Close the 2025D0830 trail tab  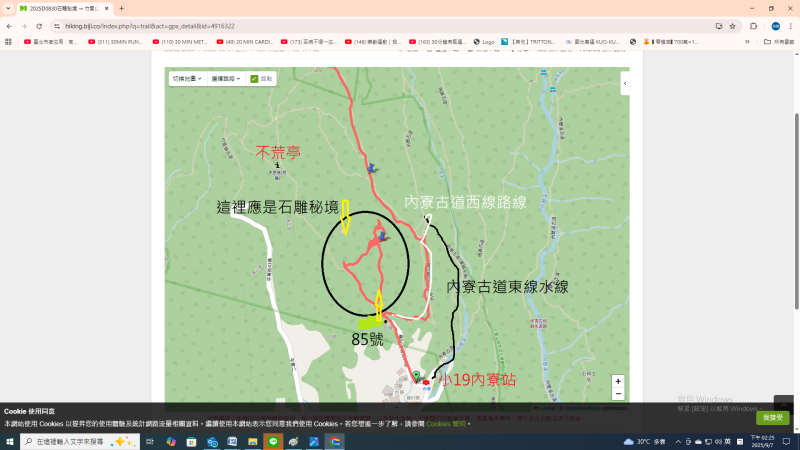click(107, 9)
